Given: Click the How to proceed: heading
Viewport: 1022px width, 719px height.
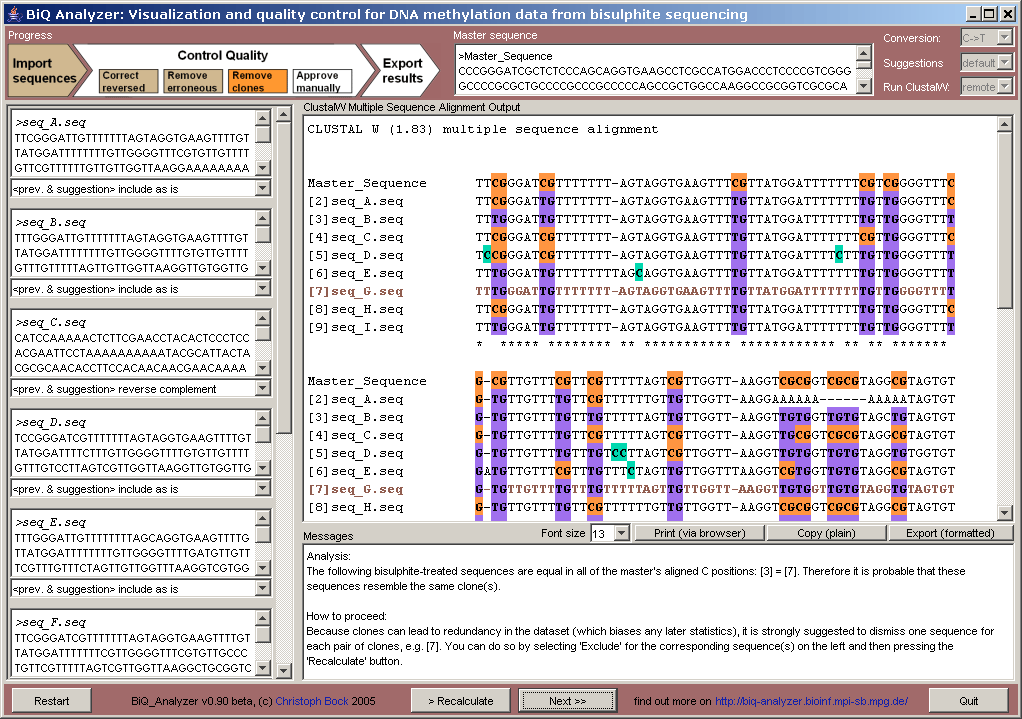Looking at the screenshot, I should (x=347, y=616).
